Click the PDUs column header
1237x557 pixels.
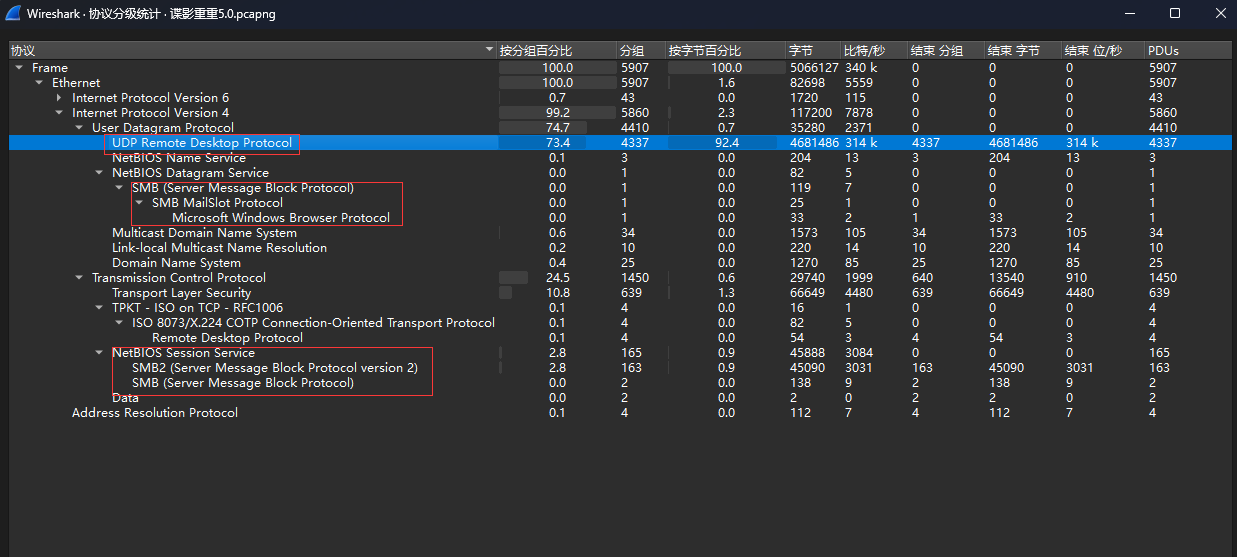(x=1162, y=50)
